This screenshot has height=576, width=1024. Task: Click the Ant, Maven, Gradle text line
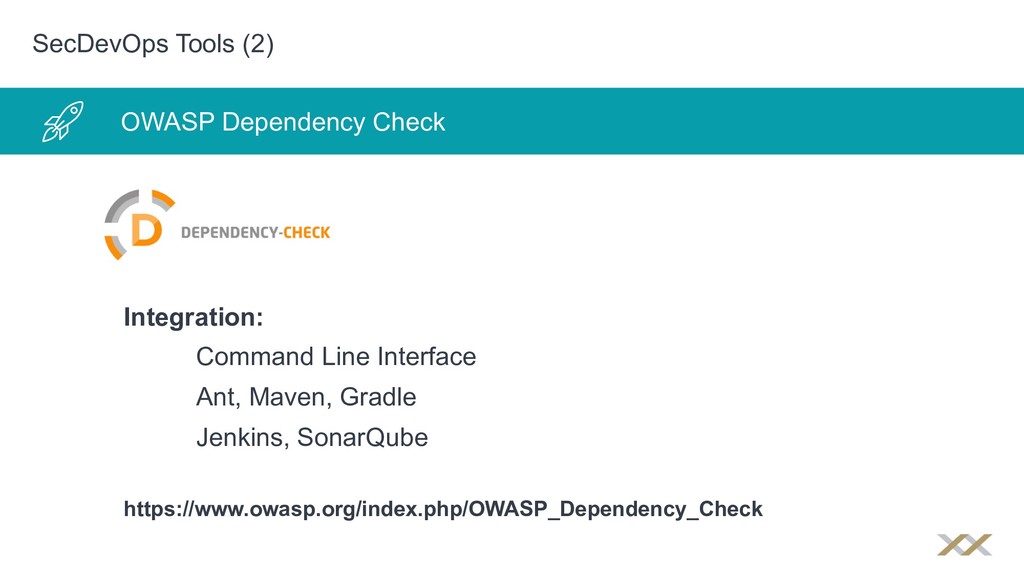306,397
